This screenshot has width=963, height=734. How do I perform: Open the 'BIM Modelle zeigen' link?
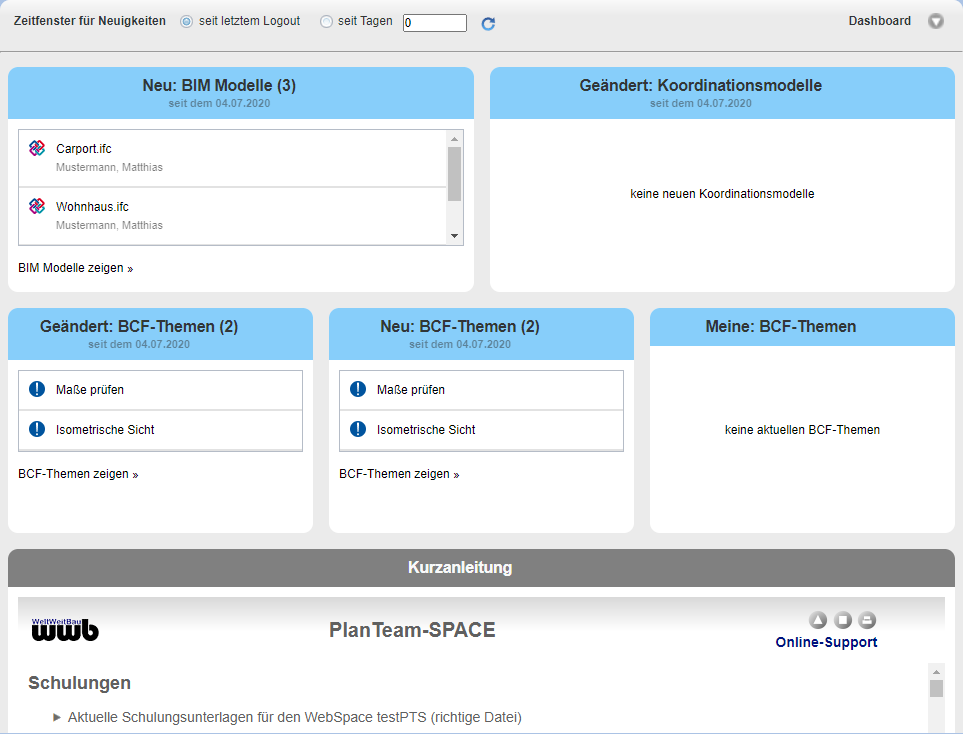pos(75,268)
